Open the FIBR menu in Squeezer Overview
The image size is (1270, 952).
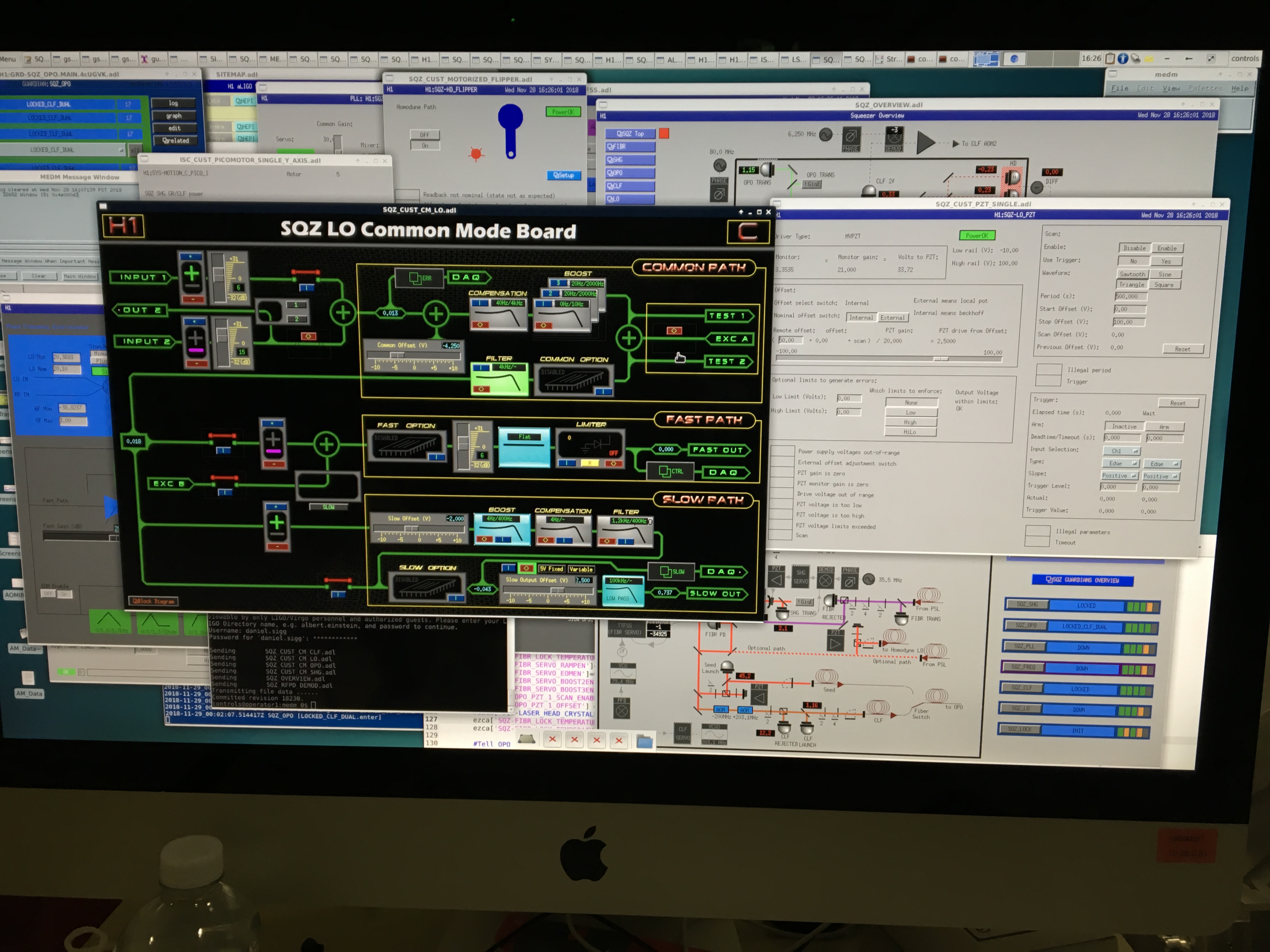[x=630, y=146]
